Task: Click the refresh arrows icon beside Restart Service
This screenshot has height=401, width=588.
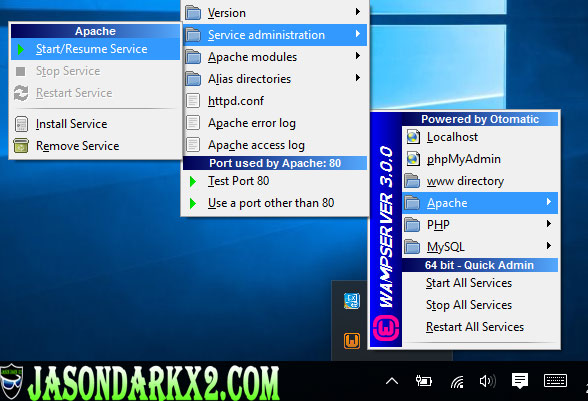Action: [x=21, y=93]
